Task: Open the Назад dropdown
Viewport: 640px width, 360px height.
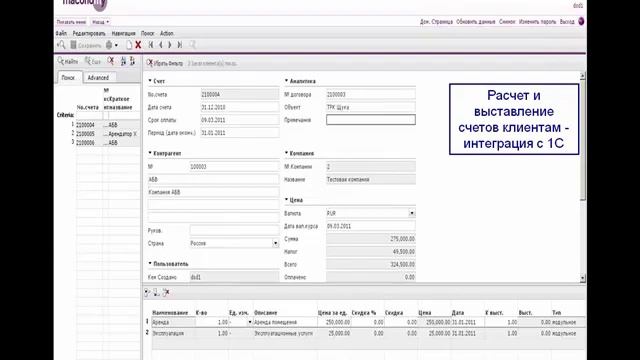Action: tap(100, 22)
